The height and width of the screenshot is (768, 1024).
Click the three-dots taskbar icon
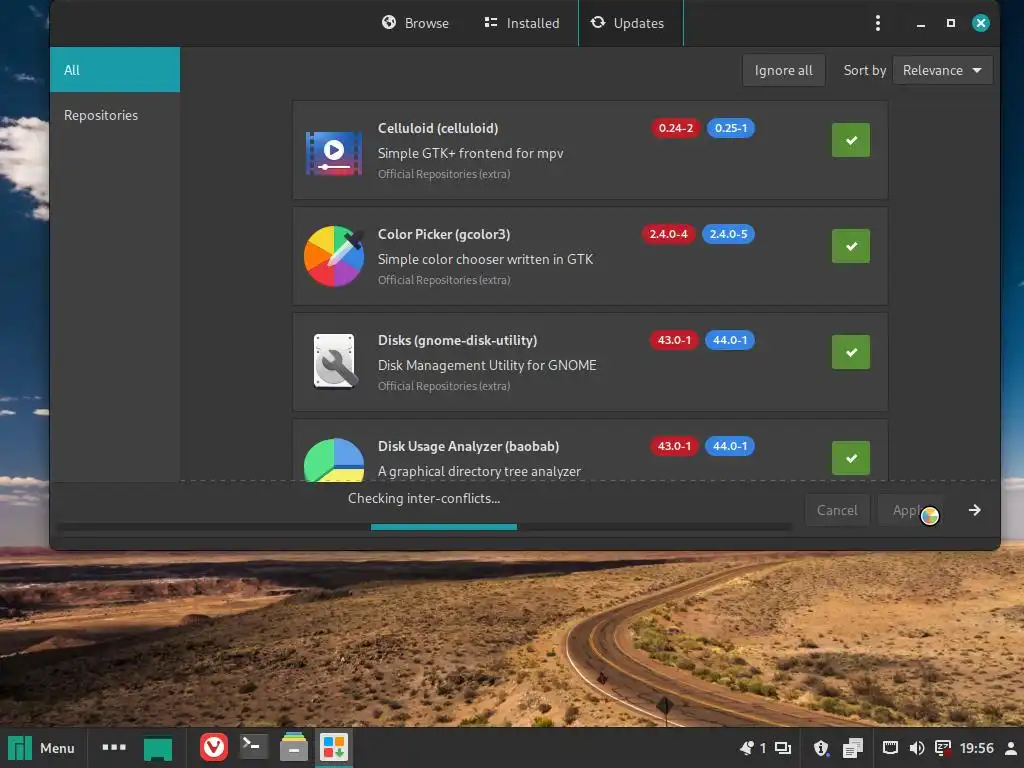coord(114,747)
